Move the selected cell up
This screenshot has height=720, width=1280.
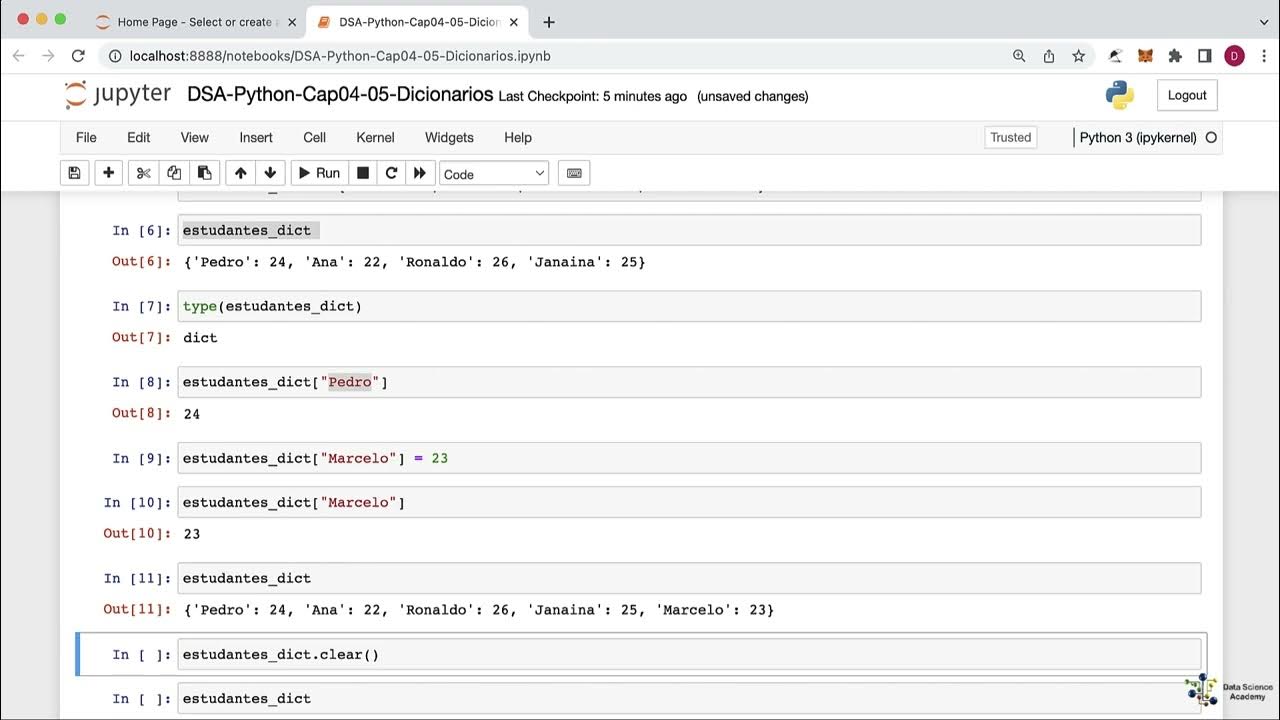tap(240, 173)
